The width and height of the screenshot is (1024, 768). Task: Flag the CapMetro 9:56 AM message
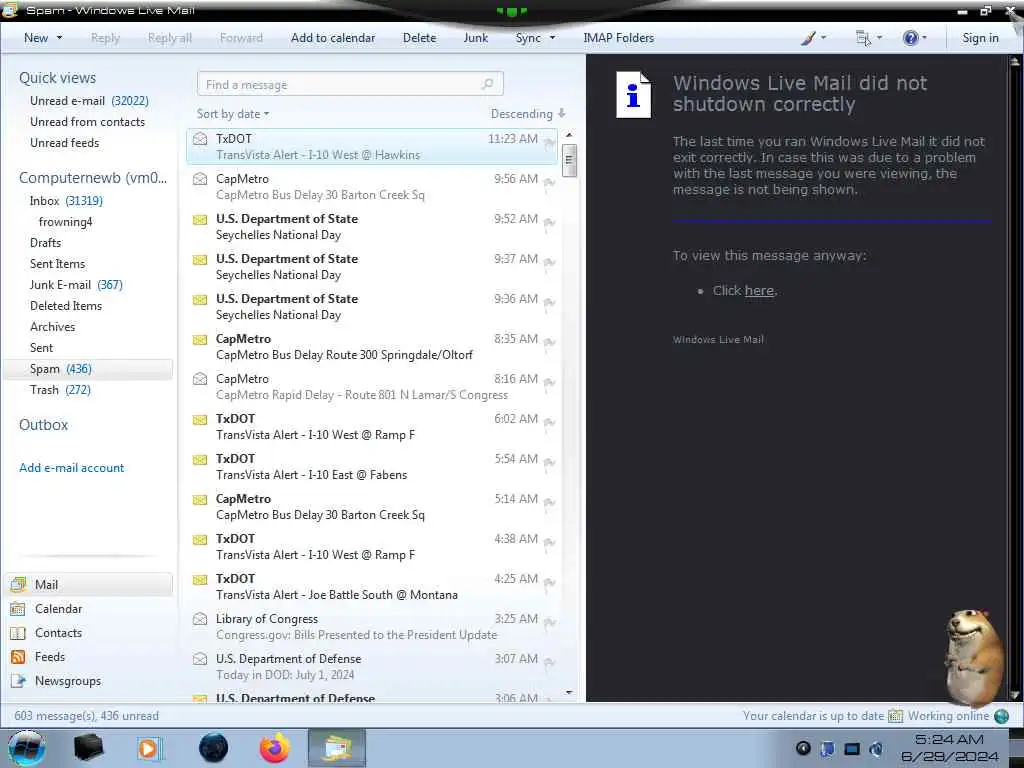(x=549, y=182)
